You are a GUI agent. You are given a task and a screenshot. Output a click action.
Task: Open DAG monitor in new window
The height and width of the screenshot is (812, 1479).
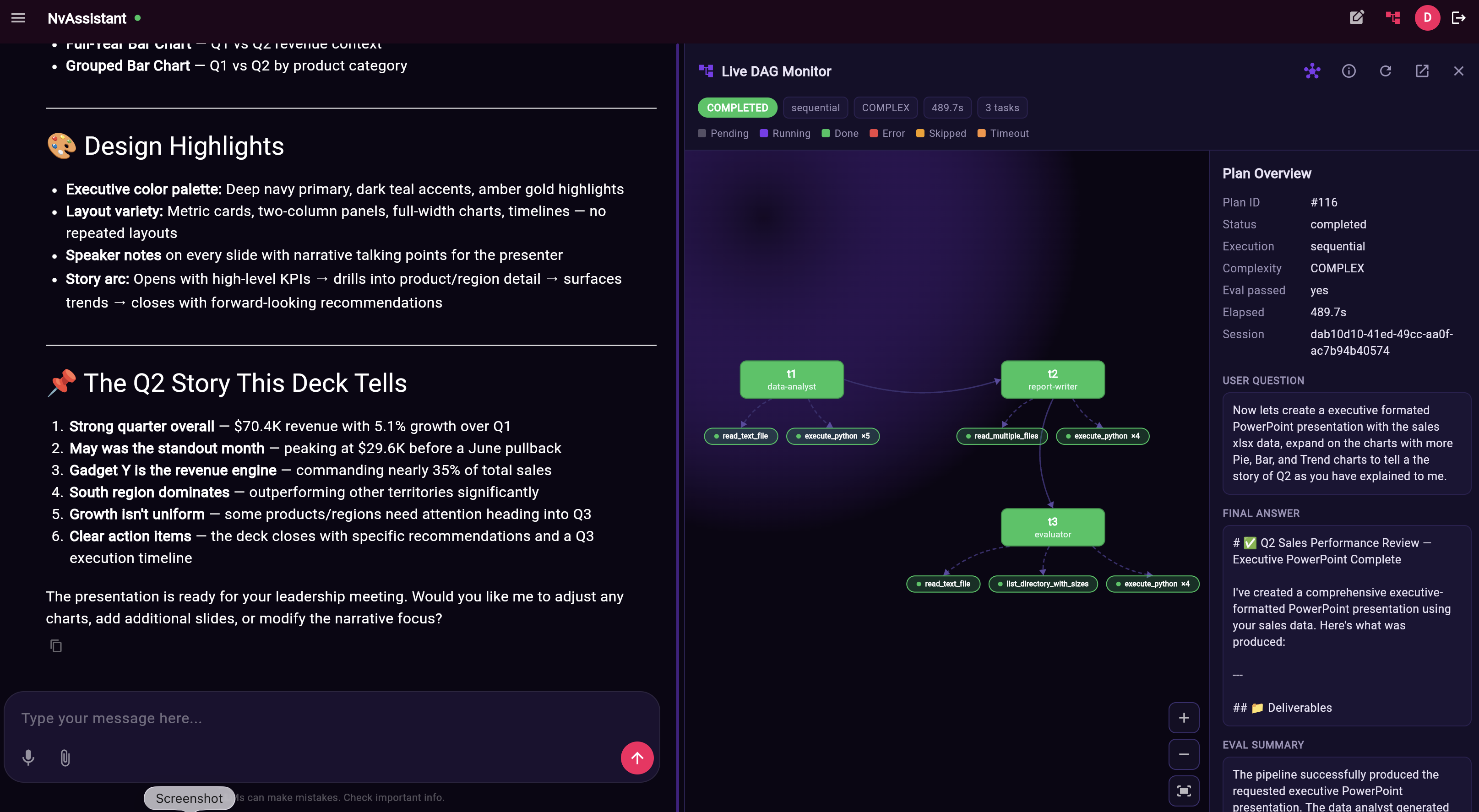click(1422, 71)
